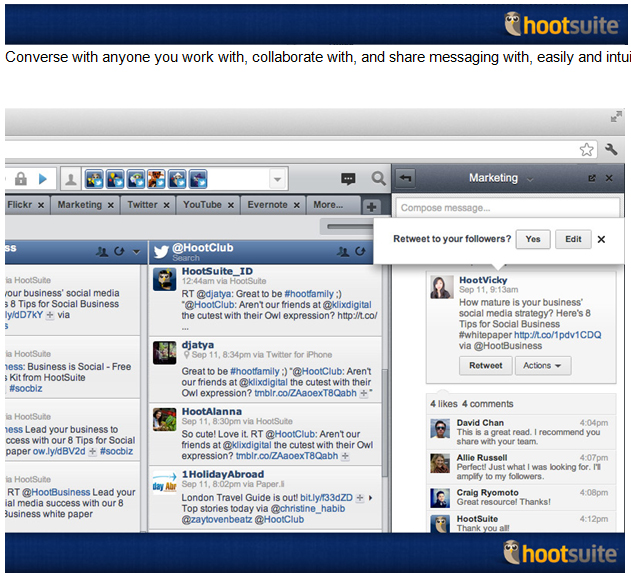Click Edit in the retweet prompt

(573, 239)
